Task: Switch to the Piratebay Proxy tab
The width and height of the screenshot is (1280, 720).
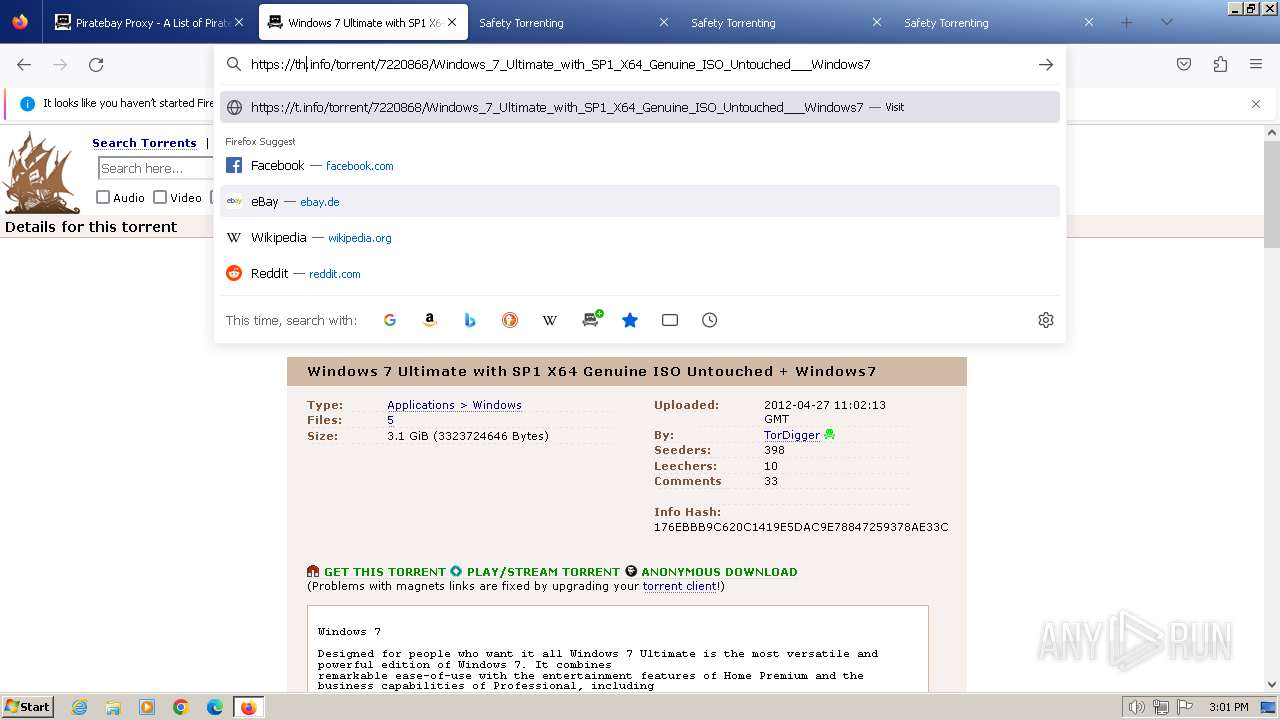Action: click(150, 22)
